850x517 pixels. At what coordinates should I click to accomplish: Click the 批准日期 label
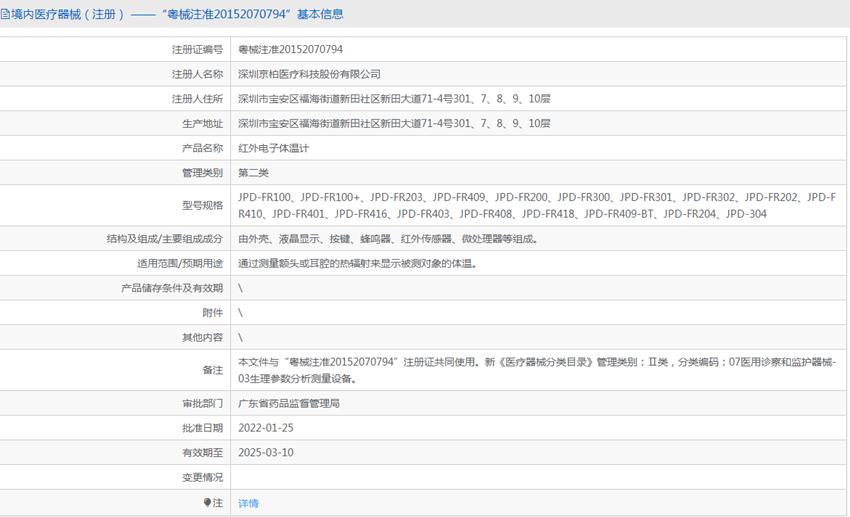tap(202, 428)
